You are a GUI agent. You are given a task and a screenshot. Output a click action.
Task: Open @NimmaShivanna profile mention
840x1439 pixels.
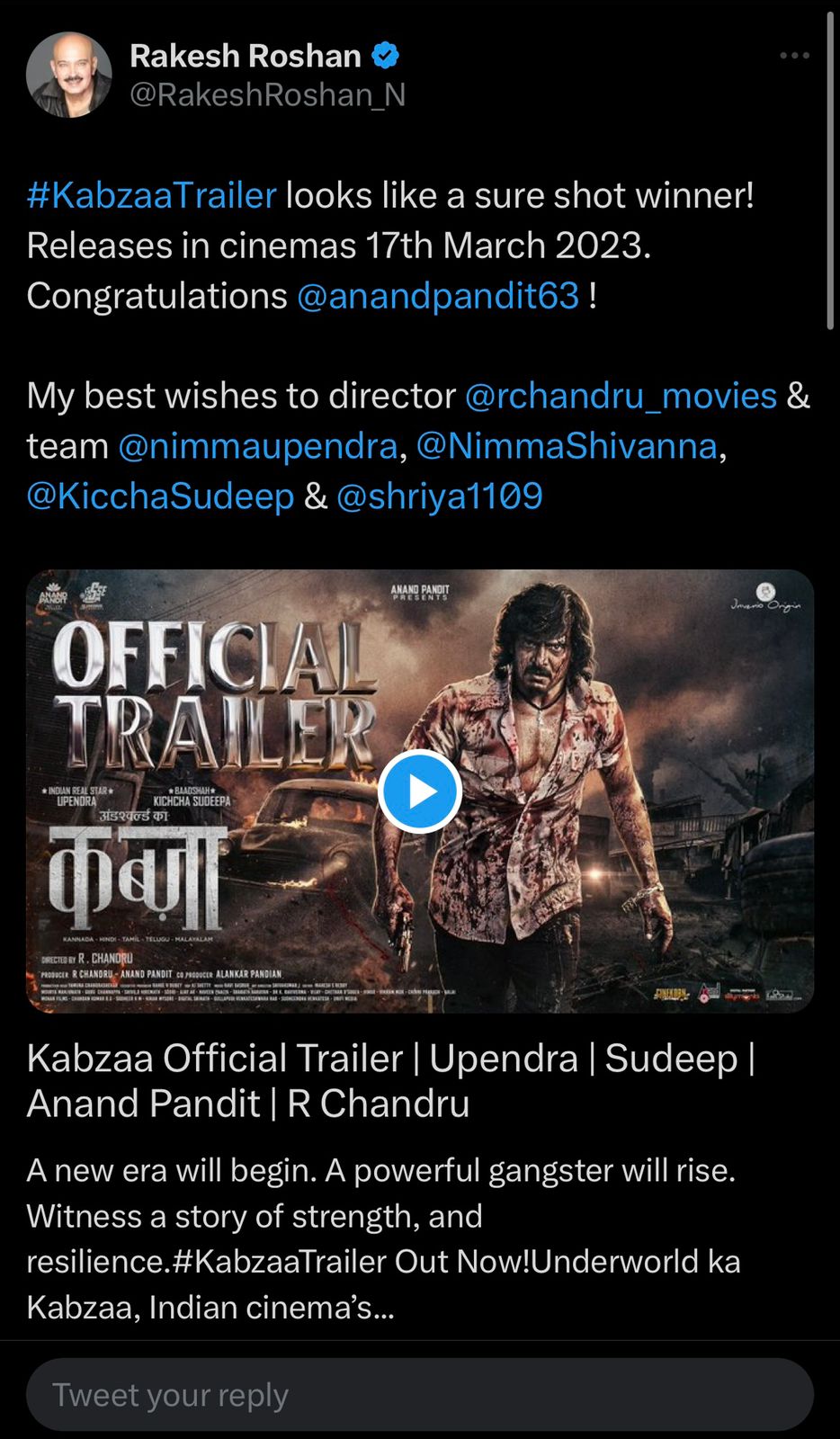(x=567, y=446)
